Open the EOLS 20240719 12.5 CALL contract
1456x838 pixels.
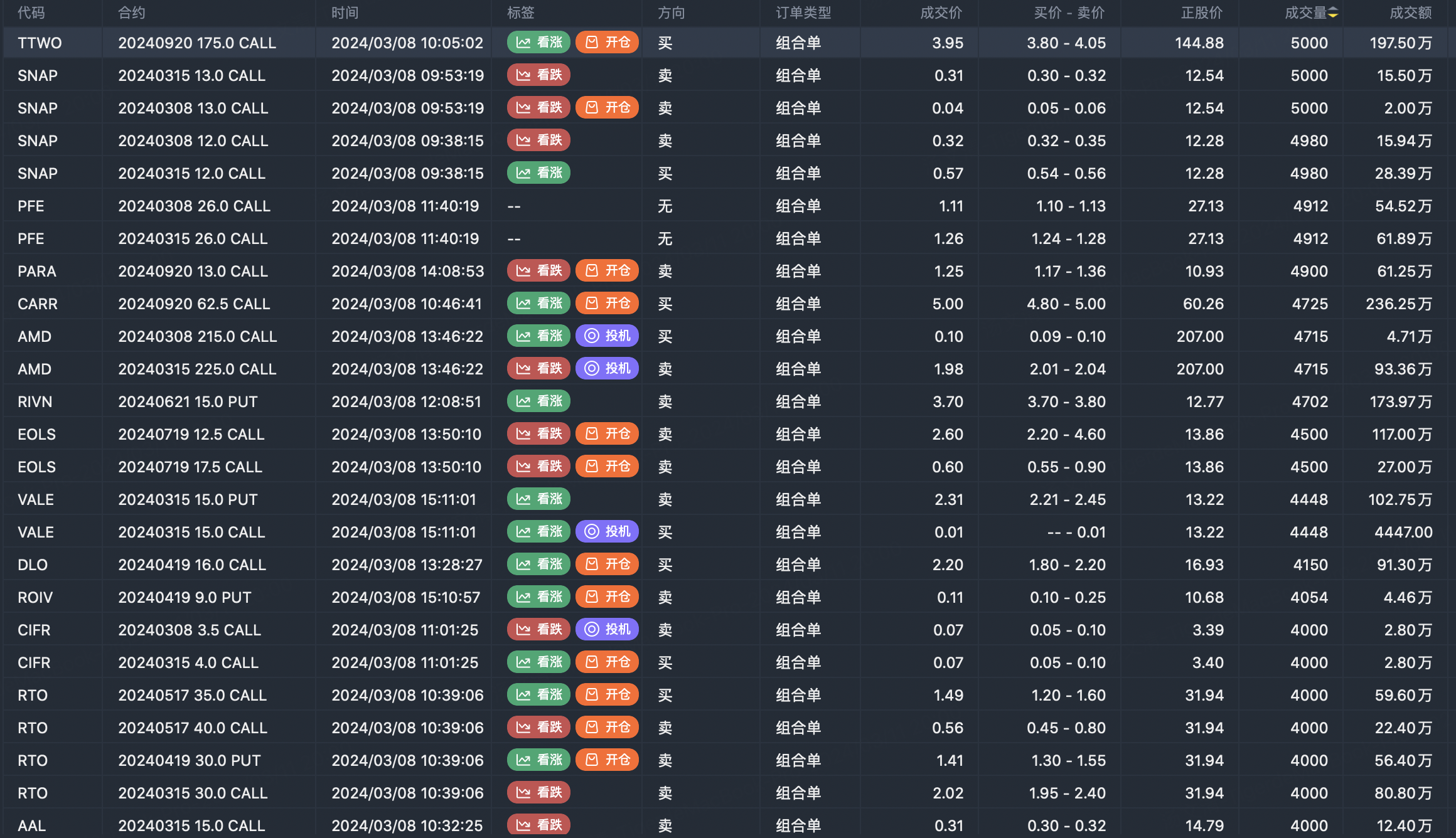coord(191,434)
